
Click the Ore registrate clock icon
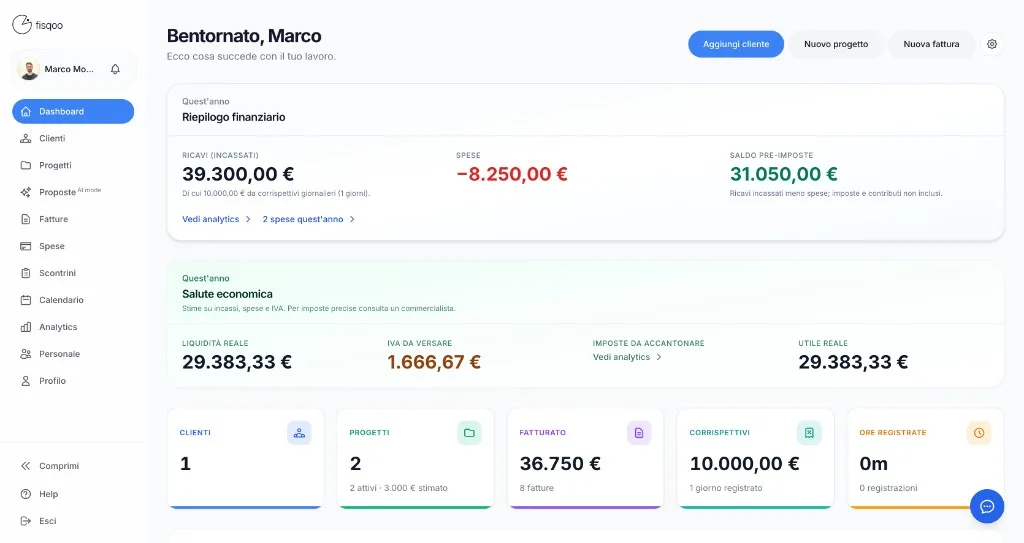pos(979,433)
